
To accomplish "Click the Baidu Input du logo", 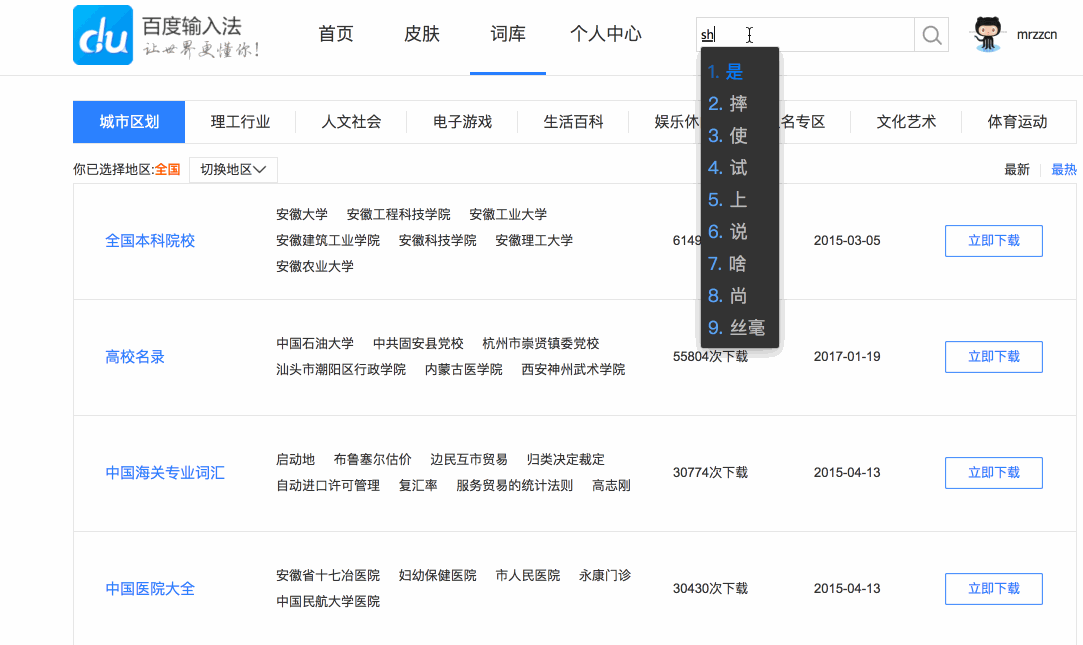I will (103, 35).
